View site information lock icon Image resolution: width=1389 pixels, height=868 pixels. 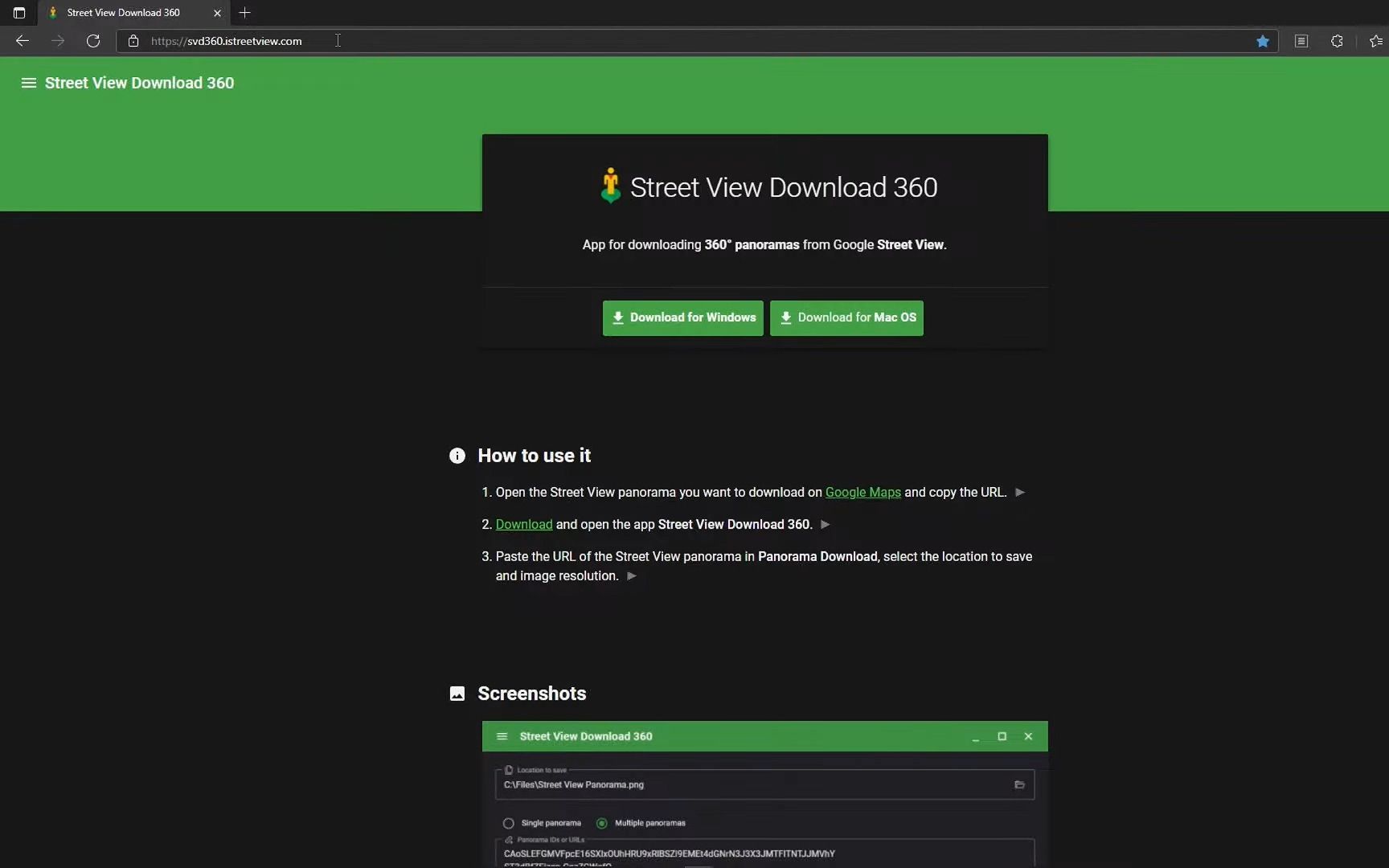click(x=133, y=41)
